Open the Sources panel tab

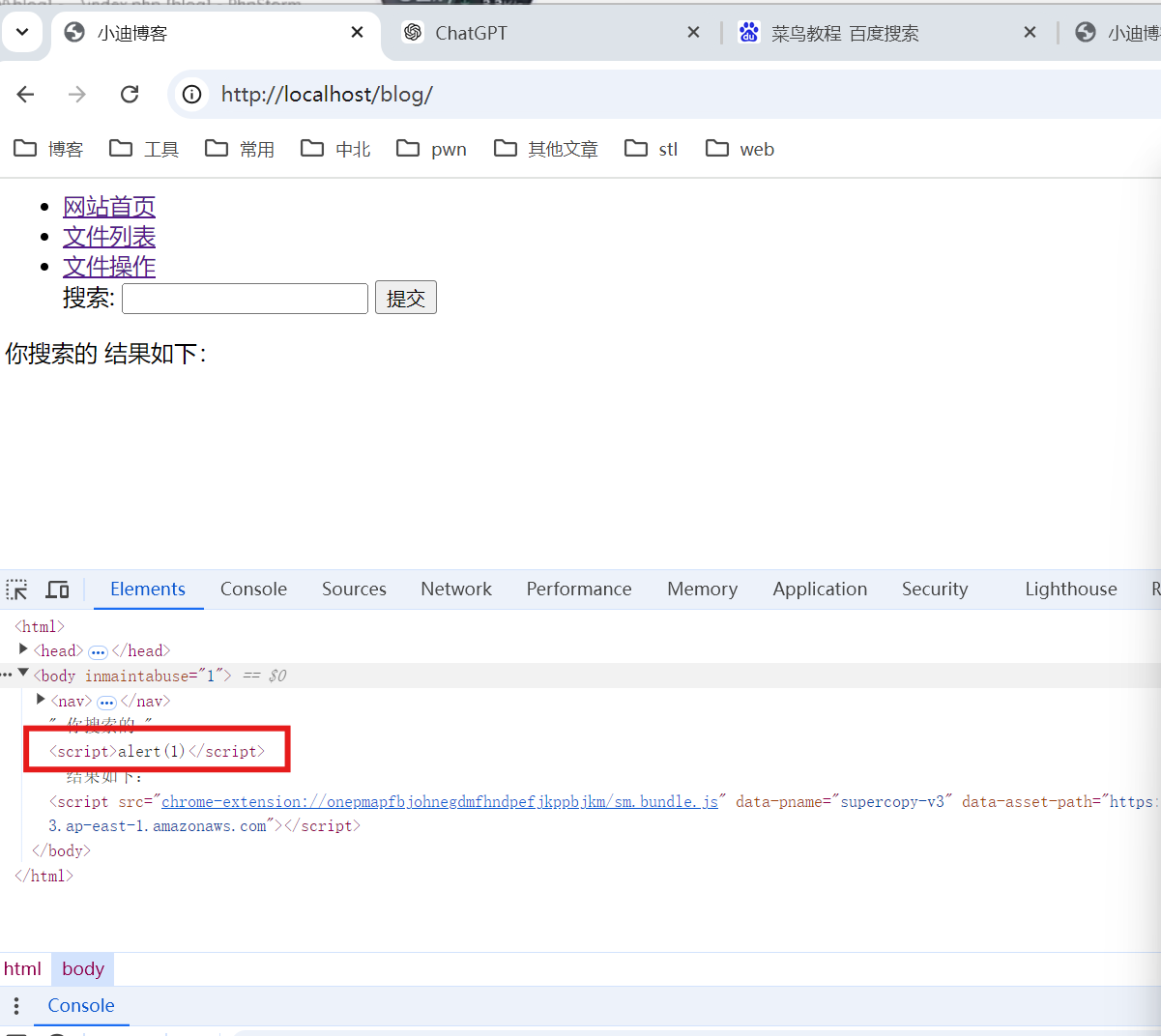click(x=354, y=589)
